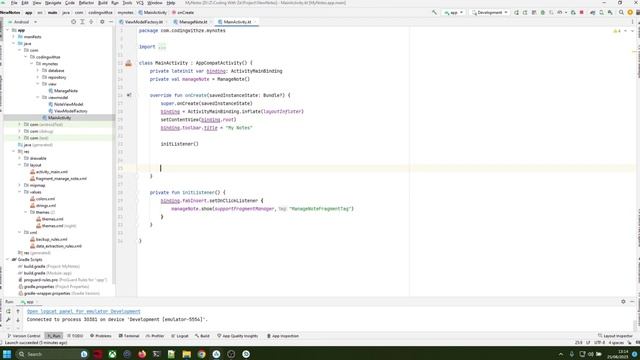Open Chrome from the taskbar
The height and width of the screenshot is (360, 640).
click(201, 354)
